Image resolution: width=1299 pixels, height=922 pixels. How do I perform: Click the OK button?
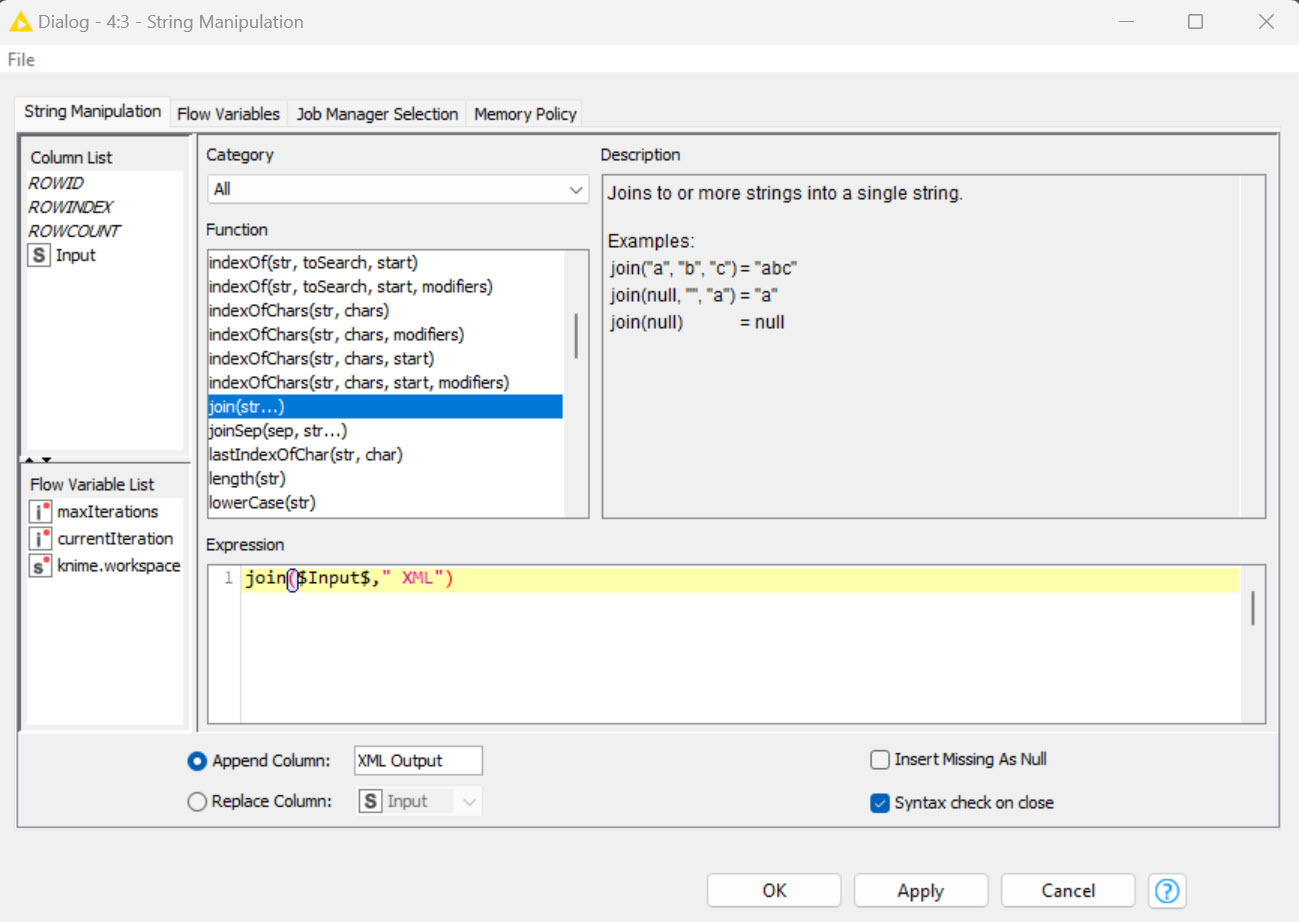point(773,890)
